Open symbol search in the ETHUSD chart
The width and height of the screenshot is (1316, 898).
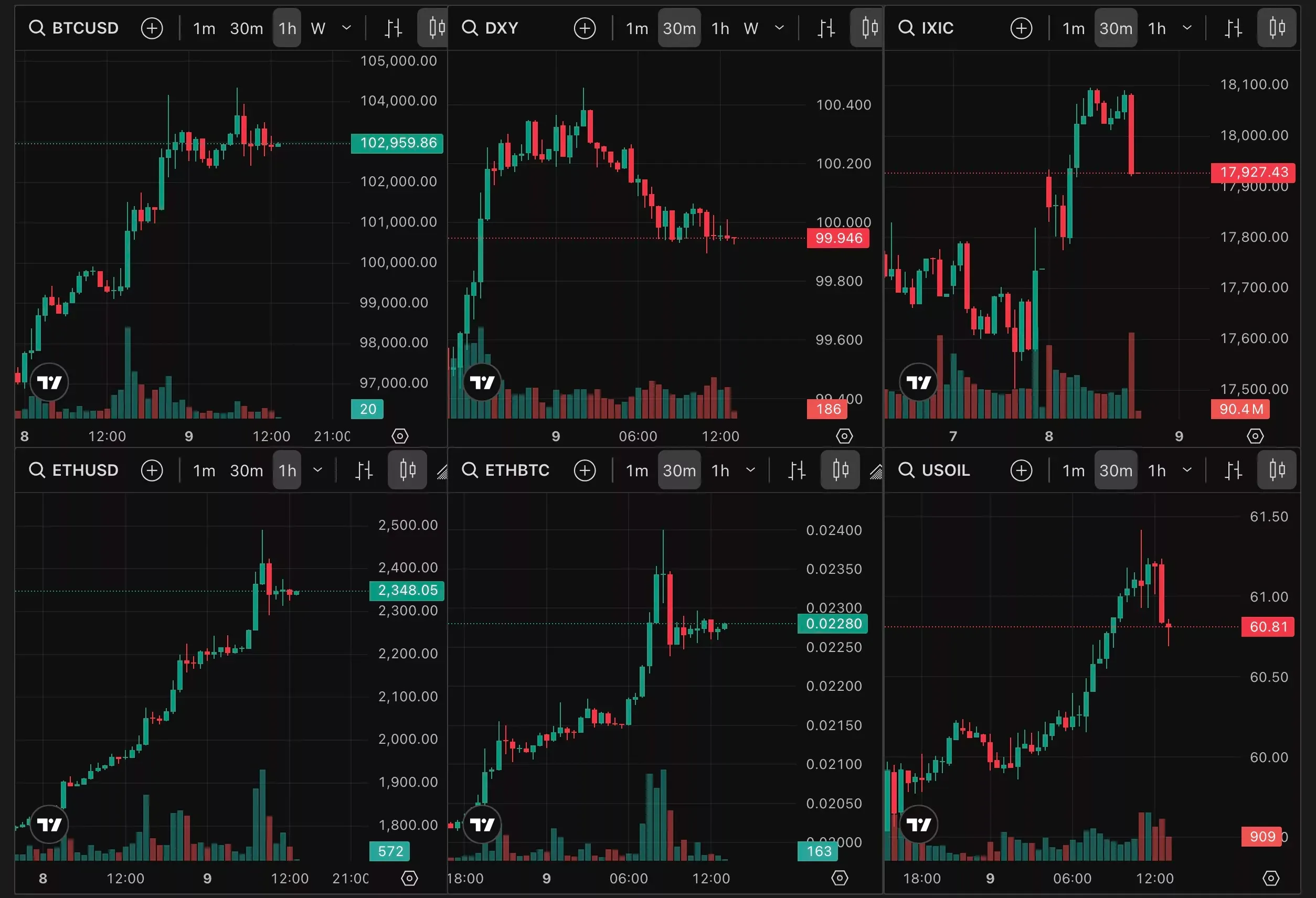pyautogui.click(x=73, y=470)
